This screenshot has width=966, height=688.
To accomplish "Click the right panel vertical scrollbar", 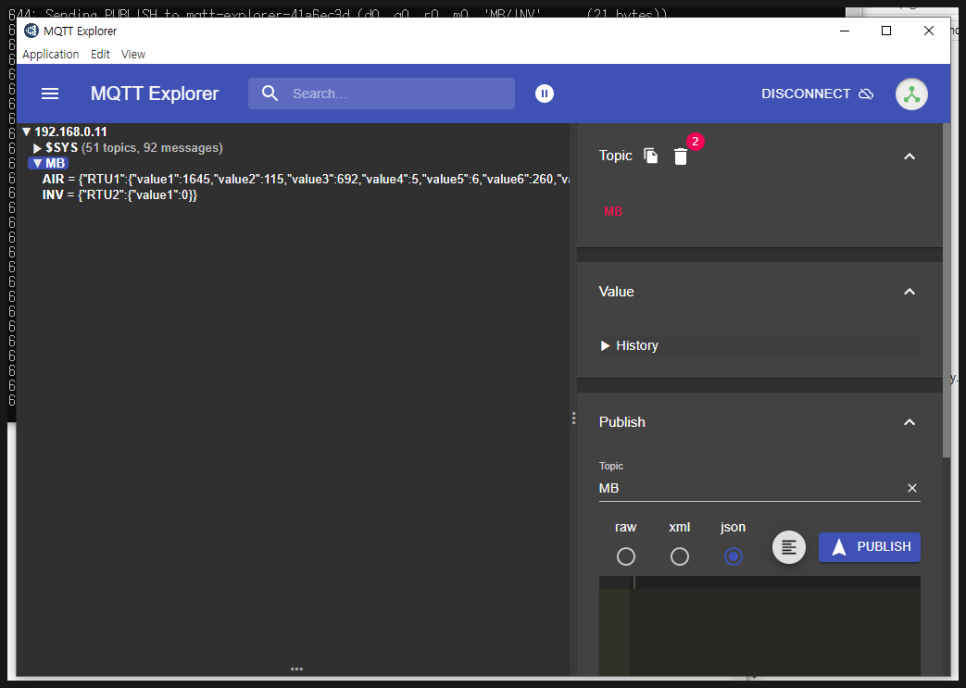I will click(x=946, y=289).
